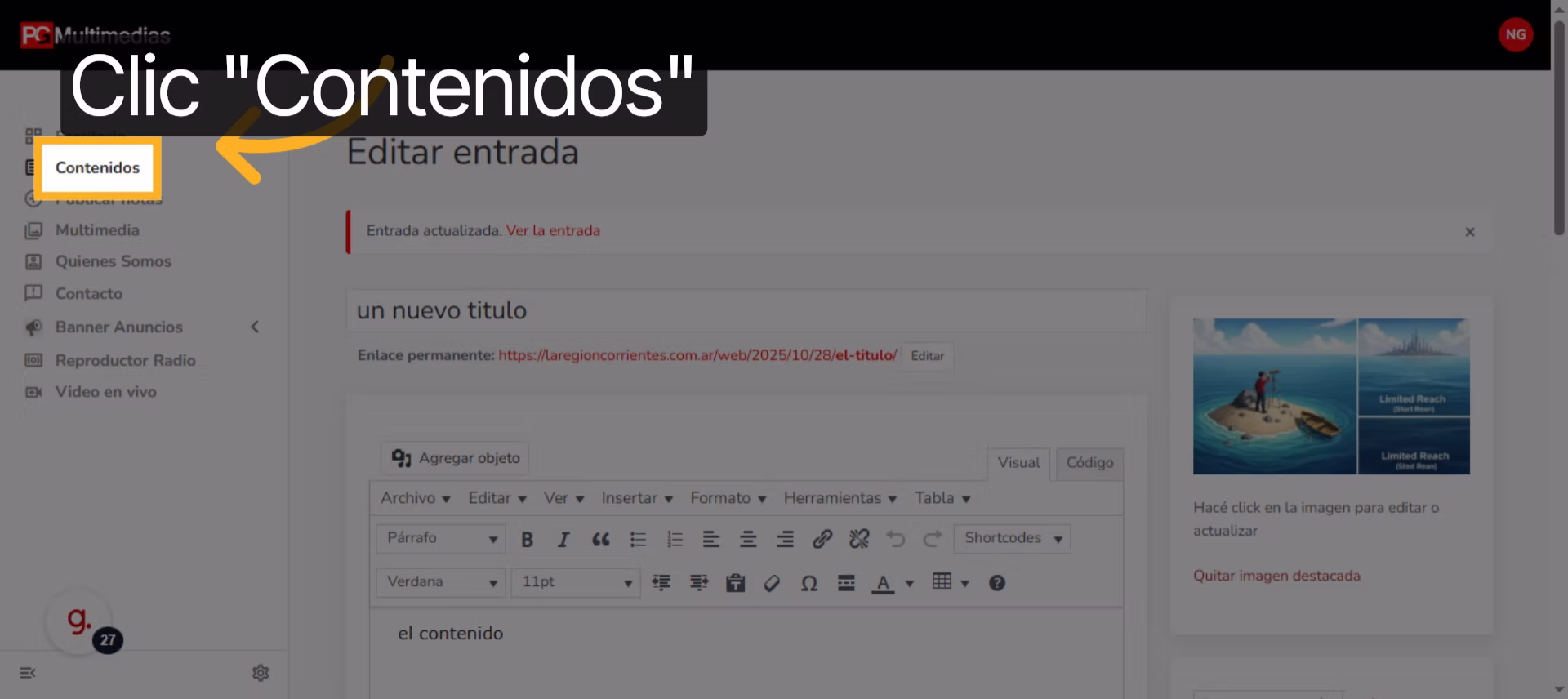Image resolution: width=1568 pixels, height=699 pixels.
Task: Switch to the Código tab
Action: (1089, 463)
